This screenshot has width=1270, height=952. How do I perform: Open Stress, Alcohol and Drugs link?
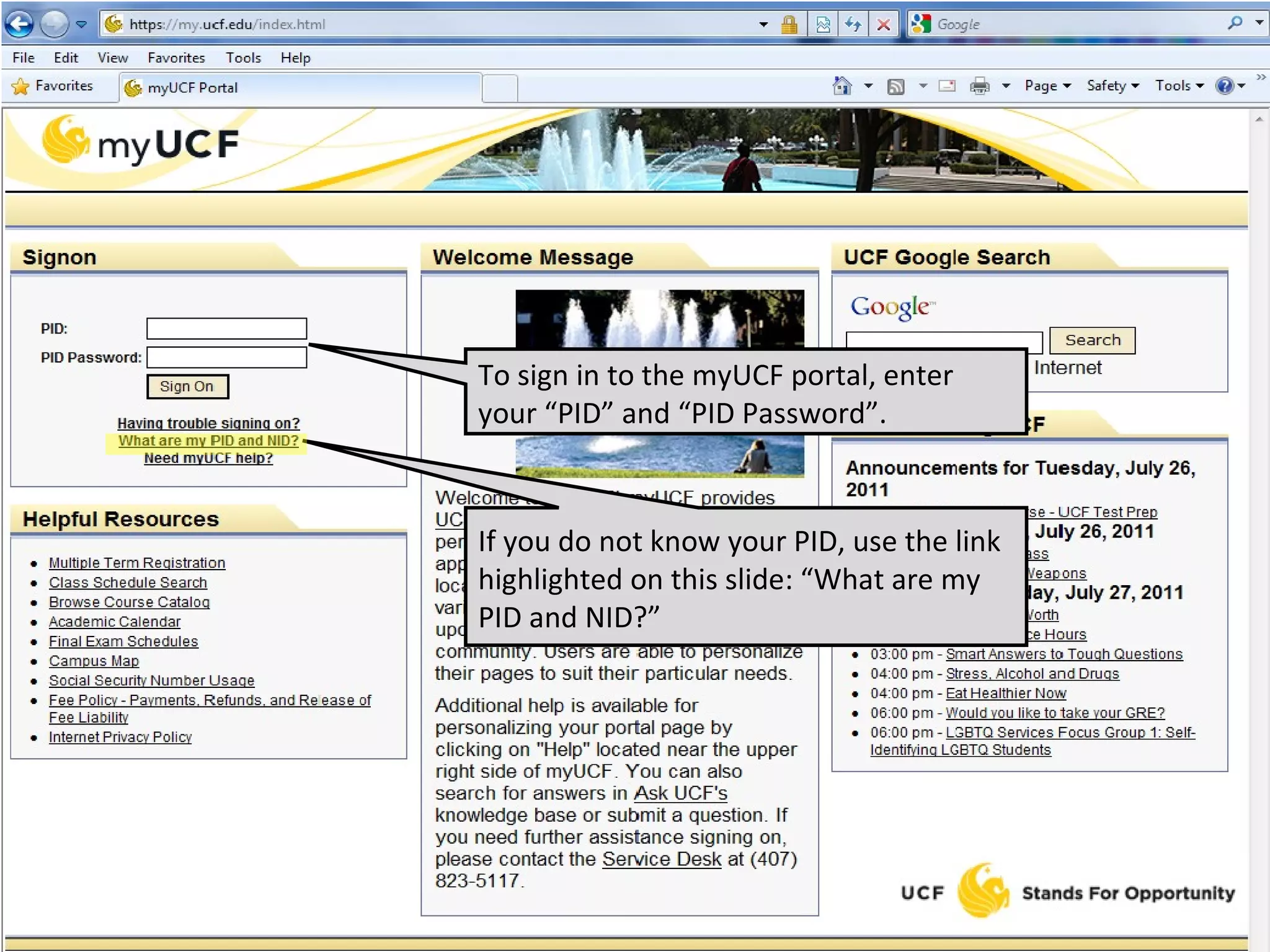point(1032,674)
